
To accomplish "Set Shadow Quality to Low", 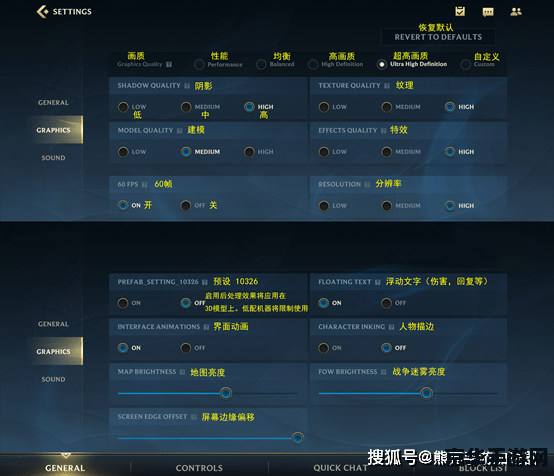I will (123, 107).
